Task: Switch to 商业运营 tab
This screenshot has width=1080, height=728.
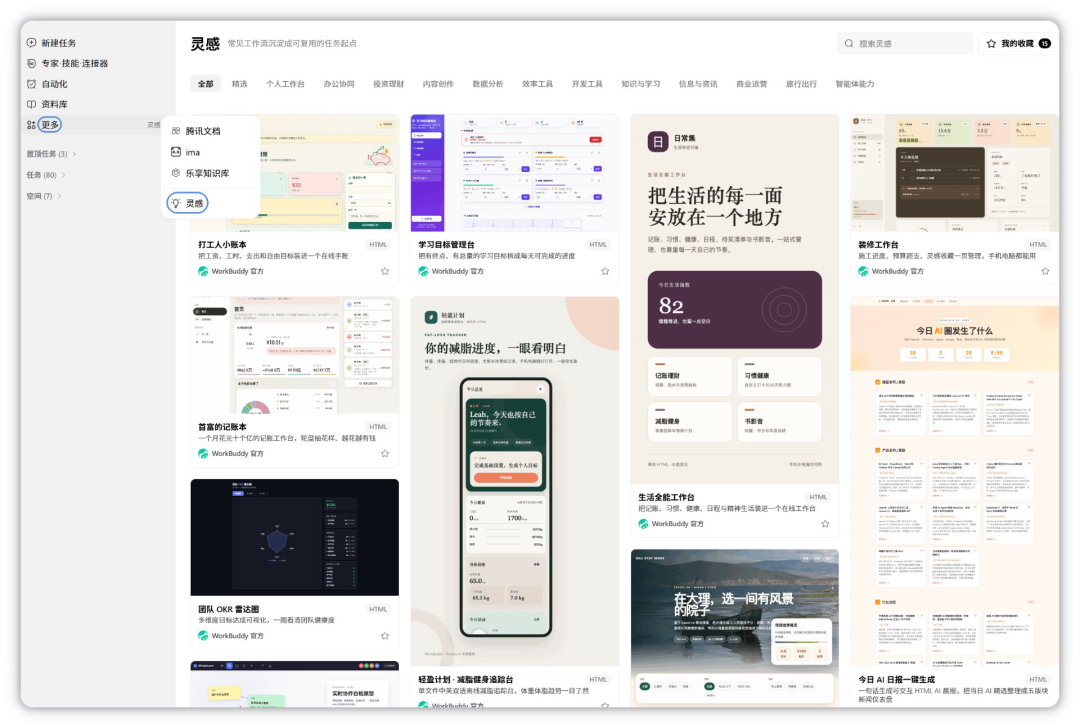Action: [x=751, y=84]
